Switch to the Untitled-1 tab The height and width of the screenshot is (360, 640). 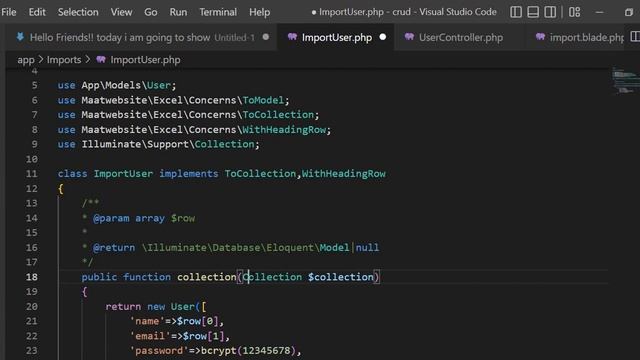coord(141,38)
